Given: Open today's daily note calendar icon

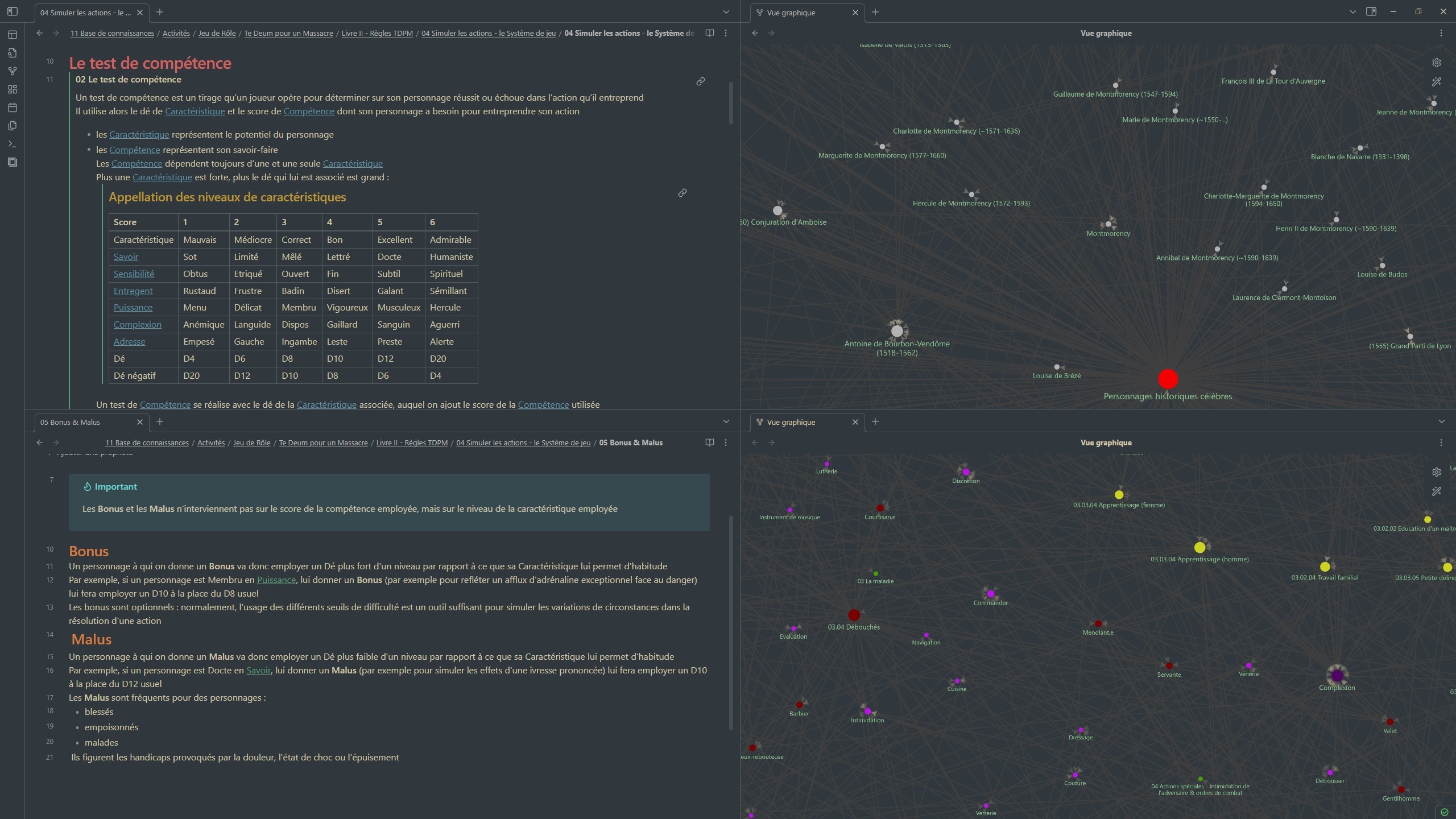Looking at the screenshot, I should tap(13, 107).
